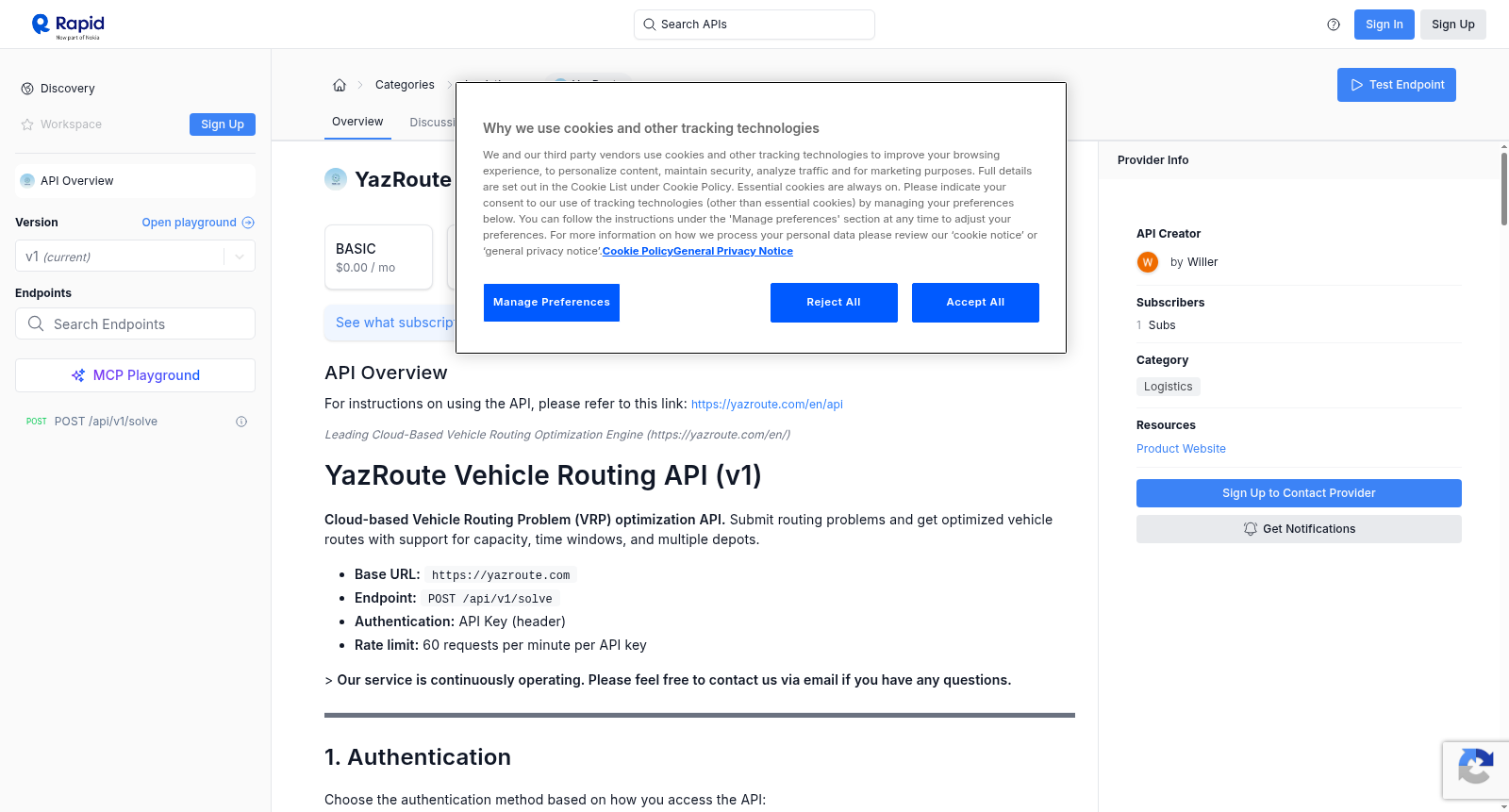This screenshot has width=1509, height=812.
Task: Focus the Search APIs field
Action: tap(754, 25)
